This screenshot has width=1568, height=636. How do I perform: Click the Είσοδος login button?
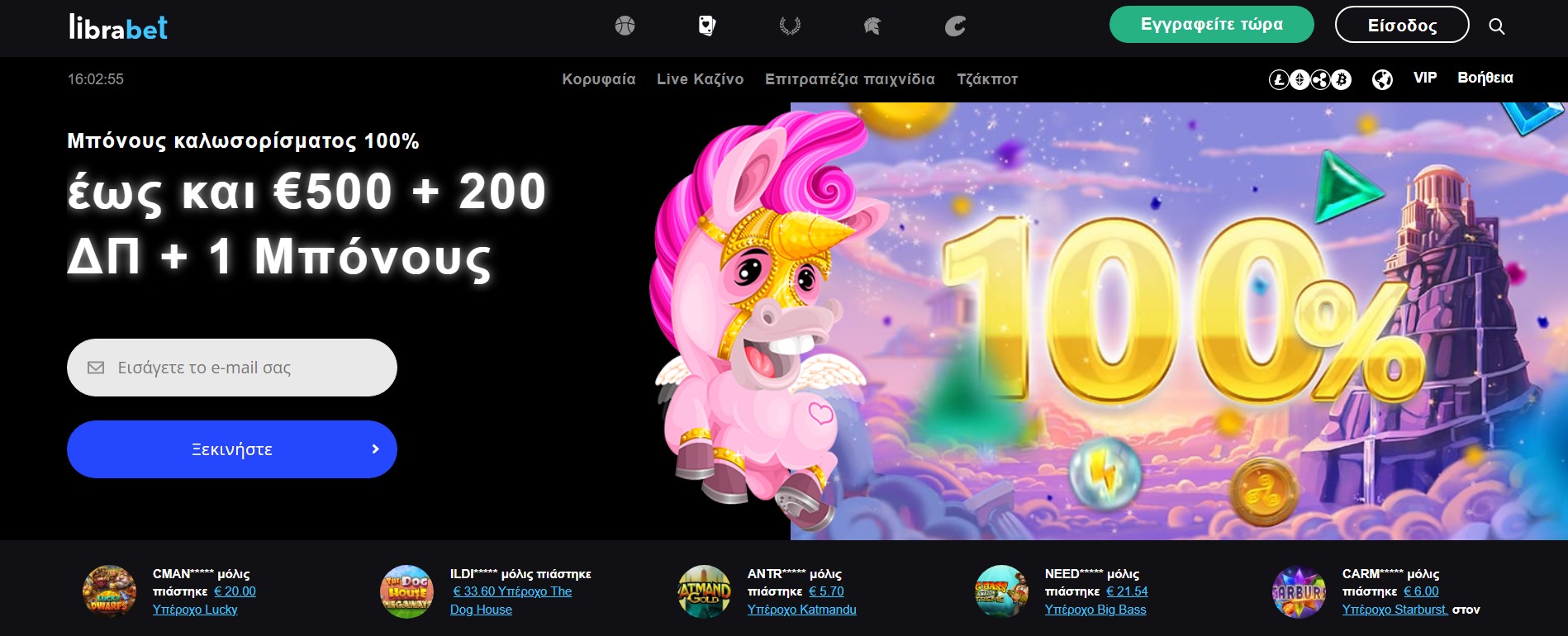click(x=1402, y=25)
